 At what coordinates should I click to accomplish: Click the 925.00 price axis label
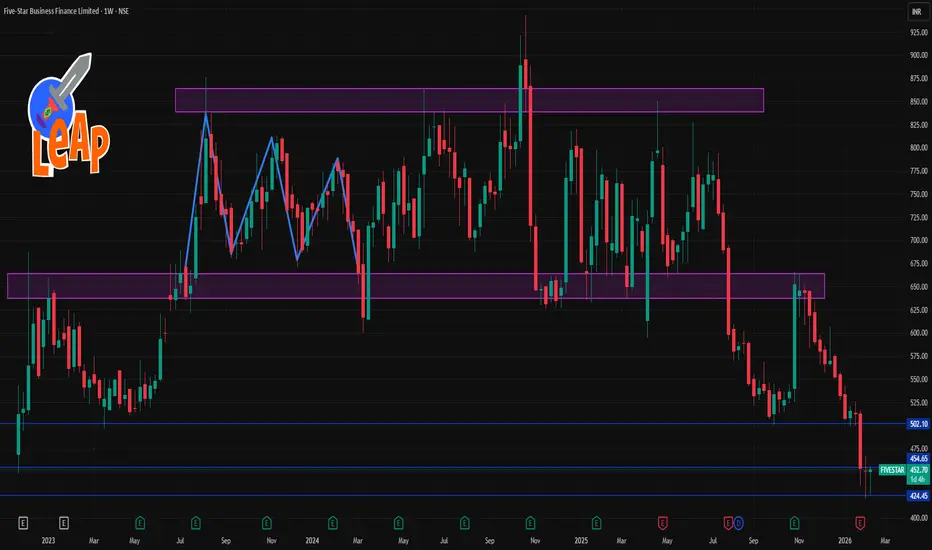pyautogui.click(x=918, y=32)
